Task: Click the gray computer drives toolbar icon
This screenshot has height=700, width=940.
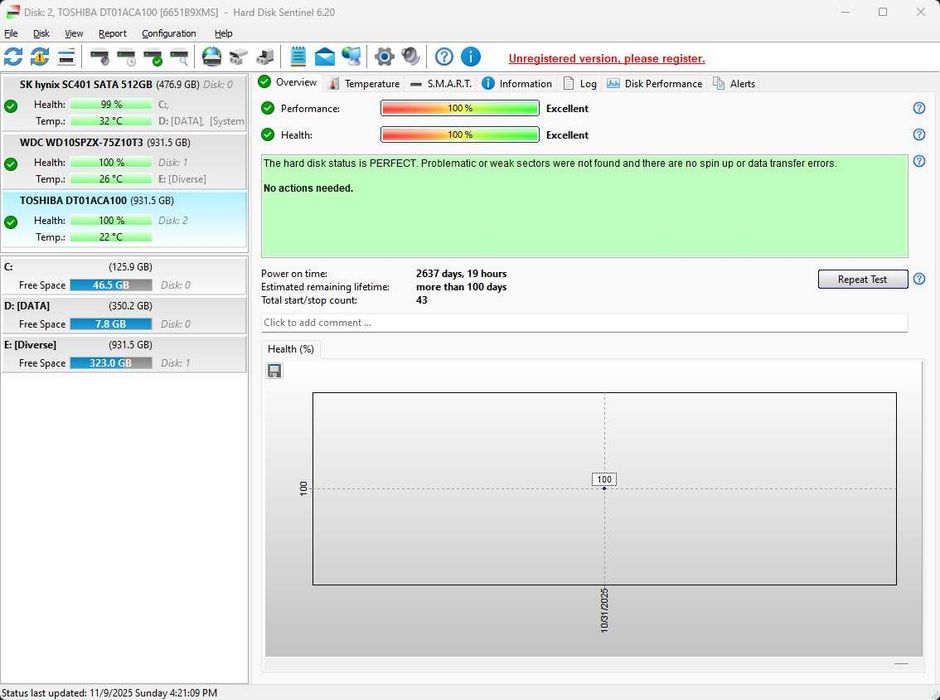Action: click(265, 58)
